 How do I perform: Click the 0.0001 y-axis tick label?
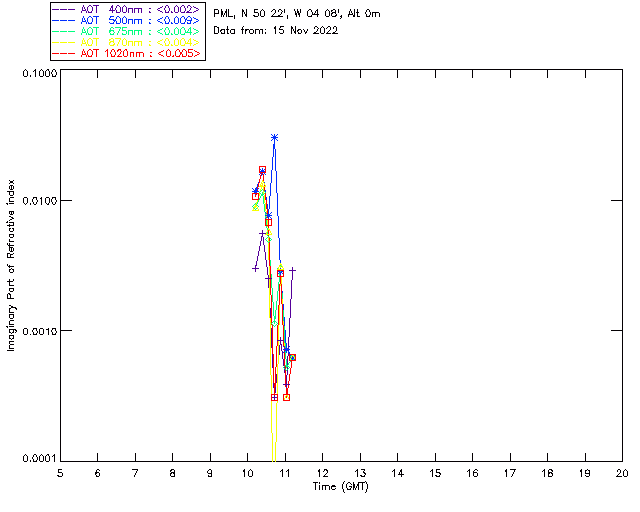39,459
